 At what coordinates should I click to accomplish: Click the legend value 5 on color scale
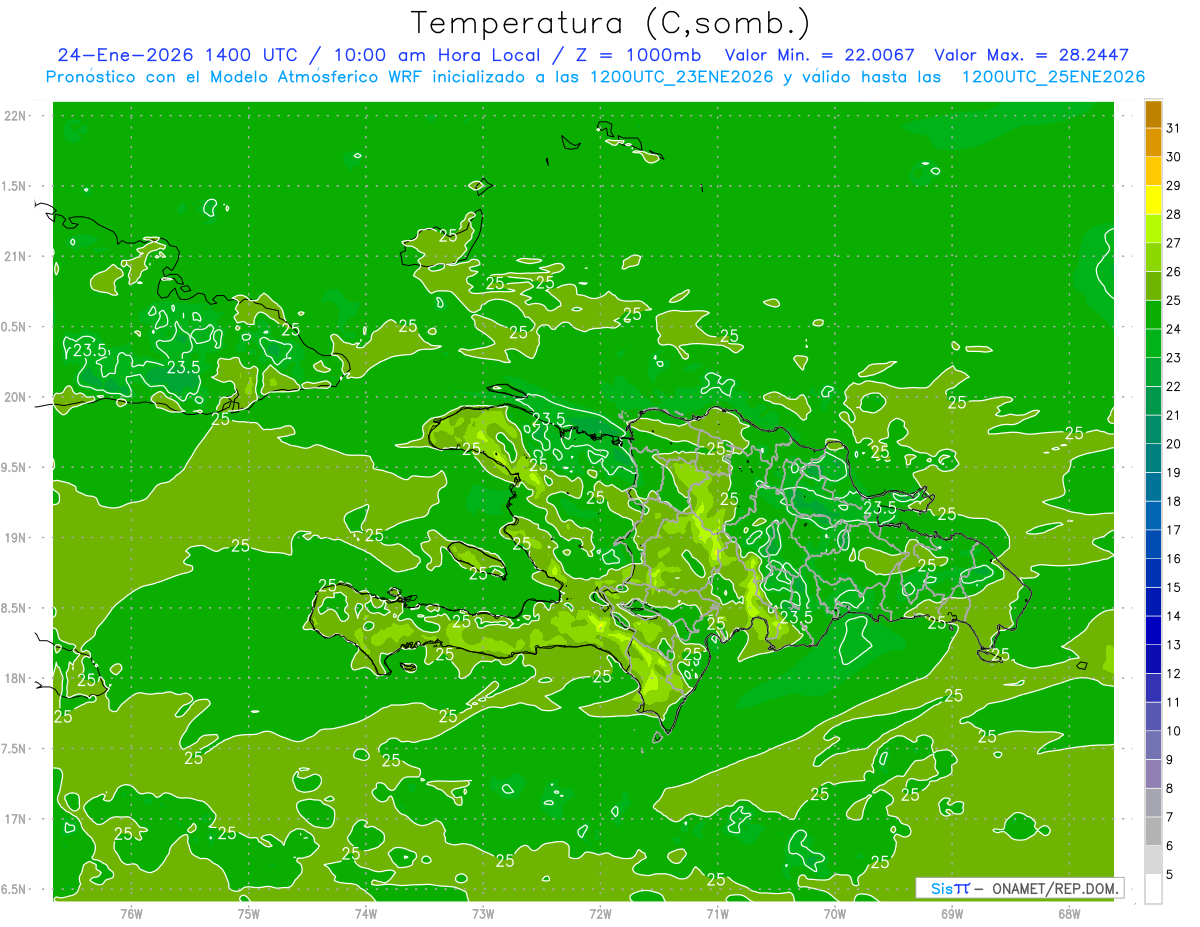point(1170,875)
